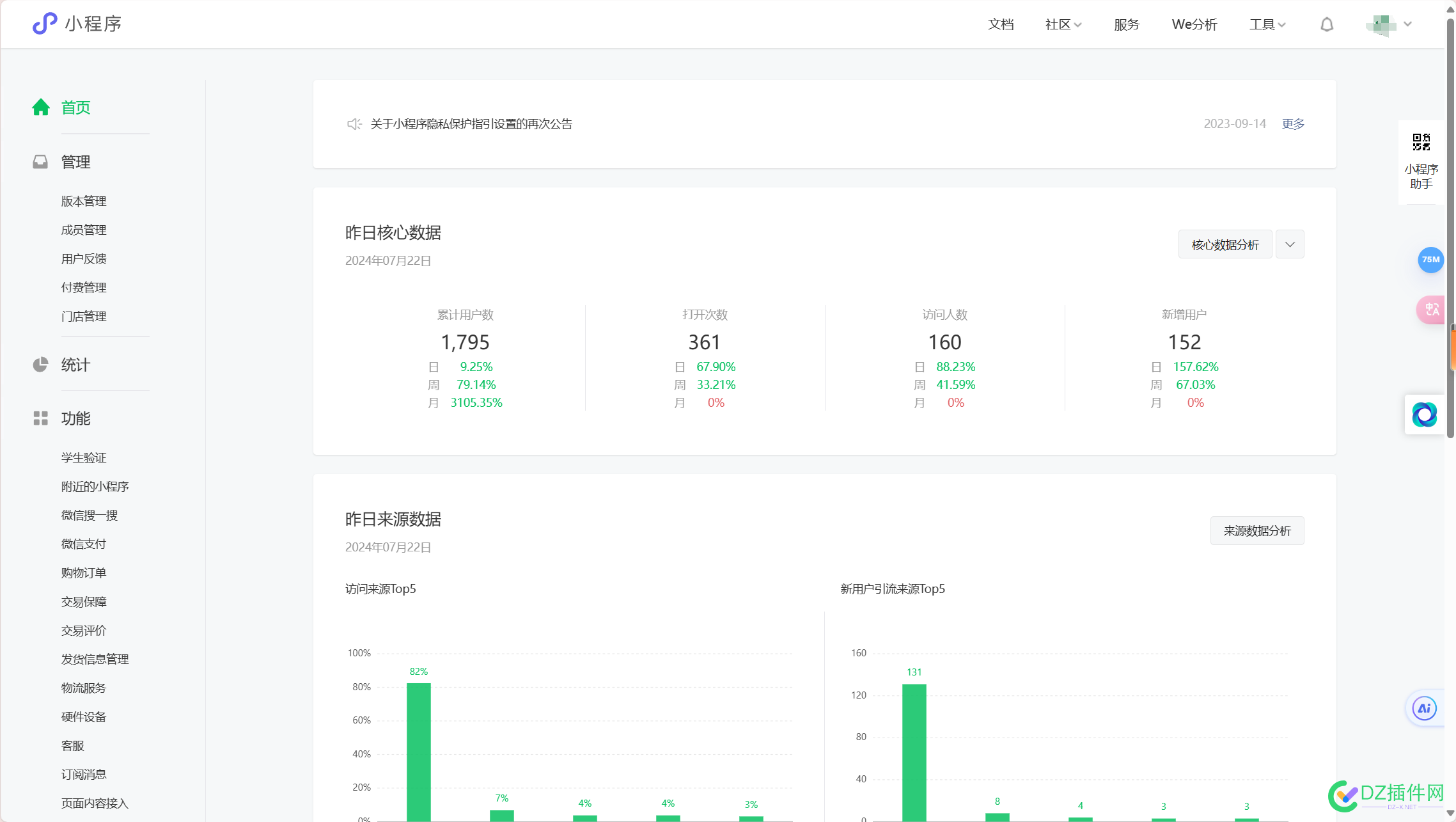Click the scrollbar up arrow

point(1450,9)
